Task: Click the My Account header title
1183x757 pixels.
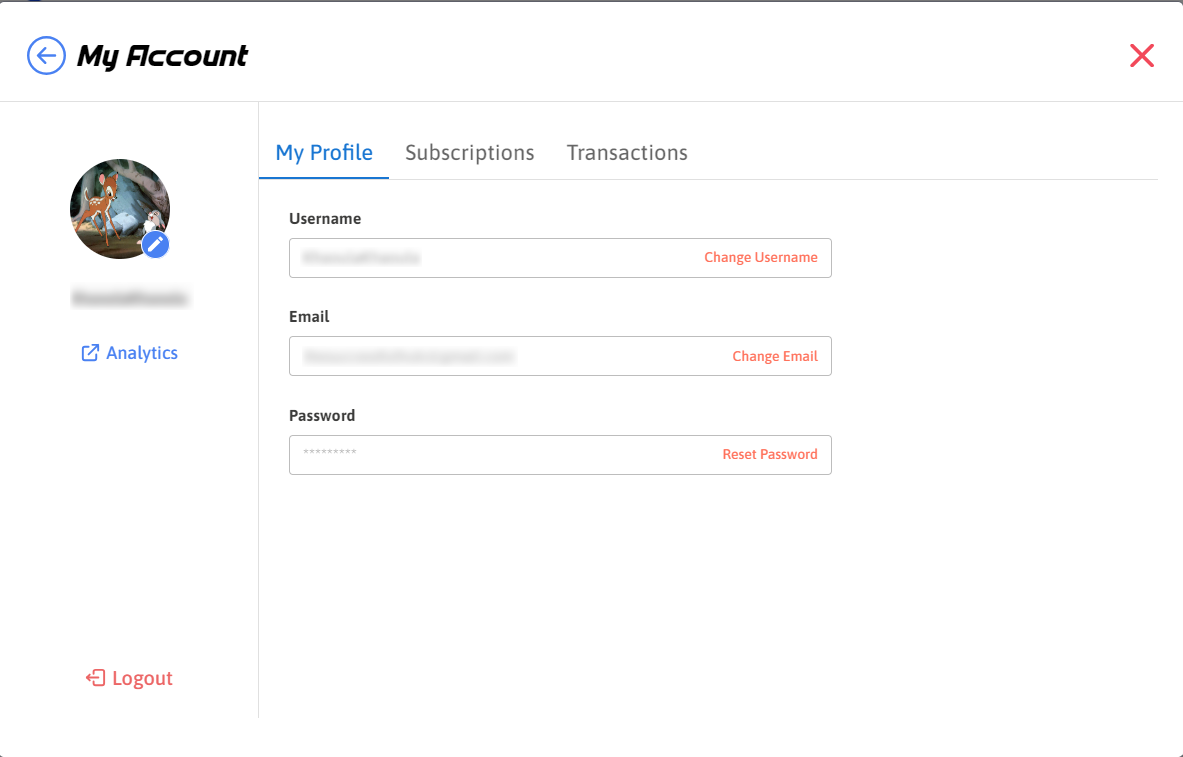Action: [x=163, y=56]
